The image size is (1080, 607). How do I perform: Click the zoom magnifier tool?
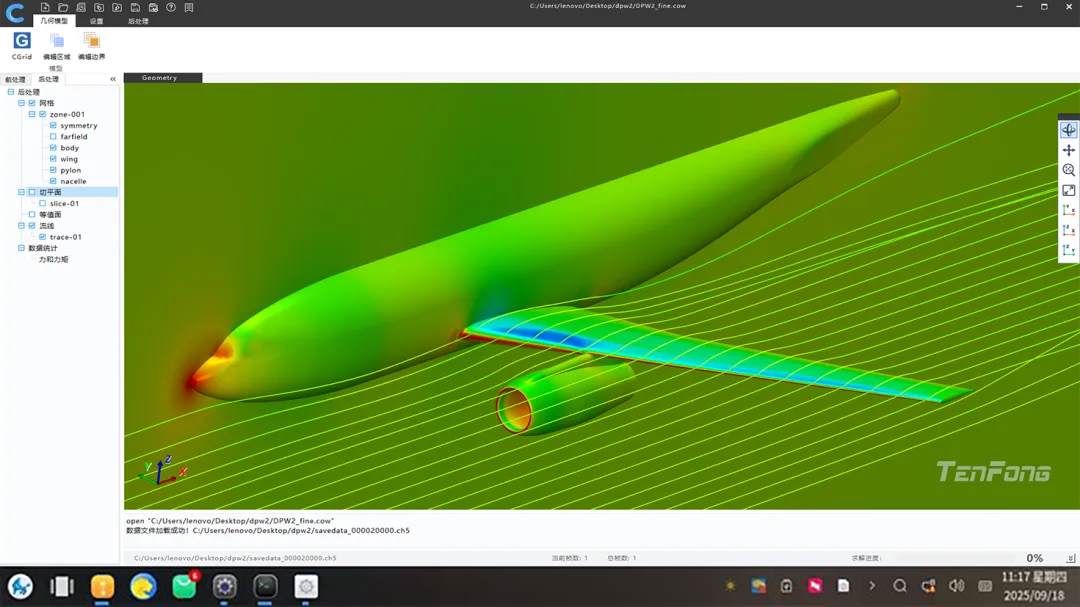tap(1068, 170)
